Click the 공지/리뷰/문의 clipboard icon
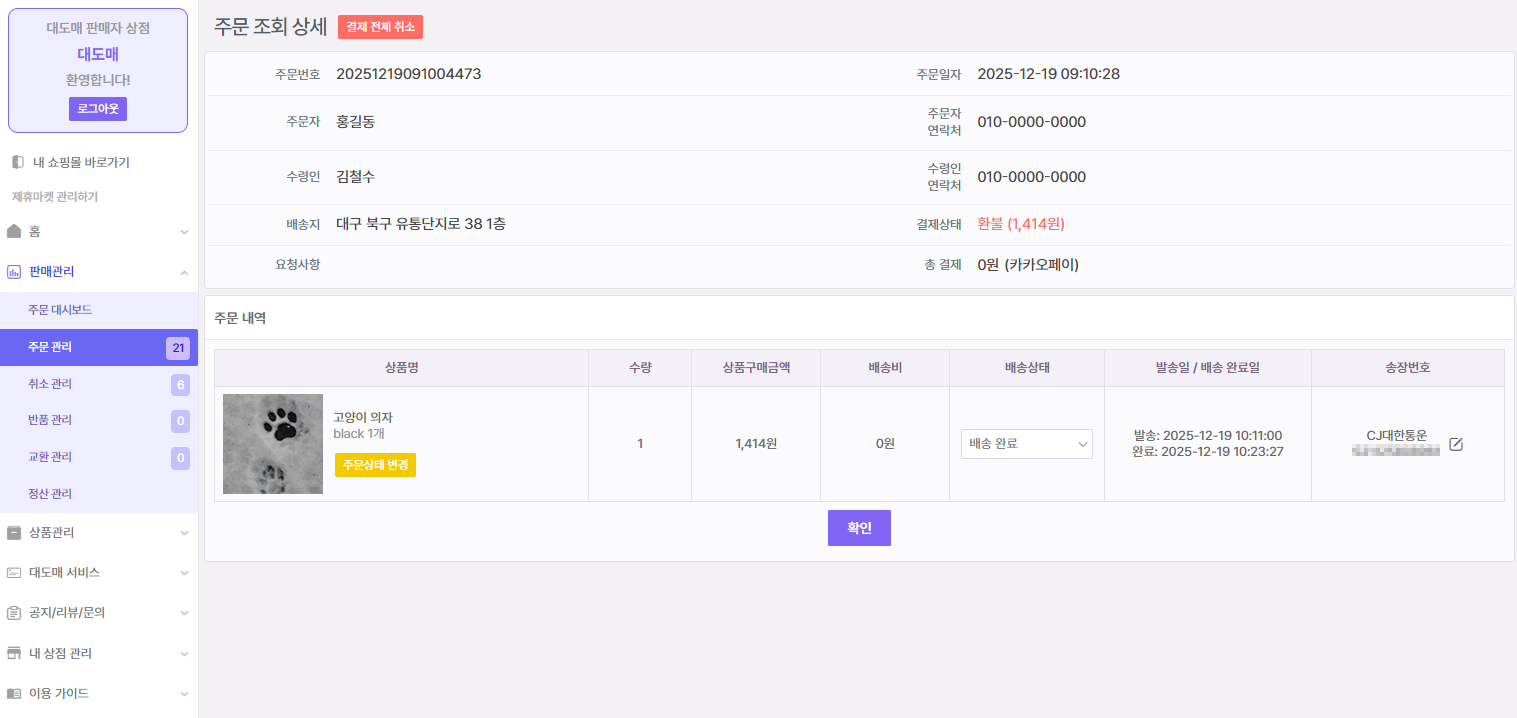This screenshot has height=718, width=1517. click(x=14, y=613)
